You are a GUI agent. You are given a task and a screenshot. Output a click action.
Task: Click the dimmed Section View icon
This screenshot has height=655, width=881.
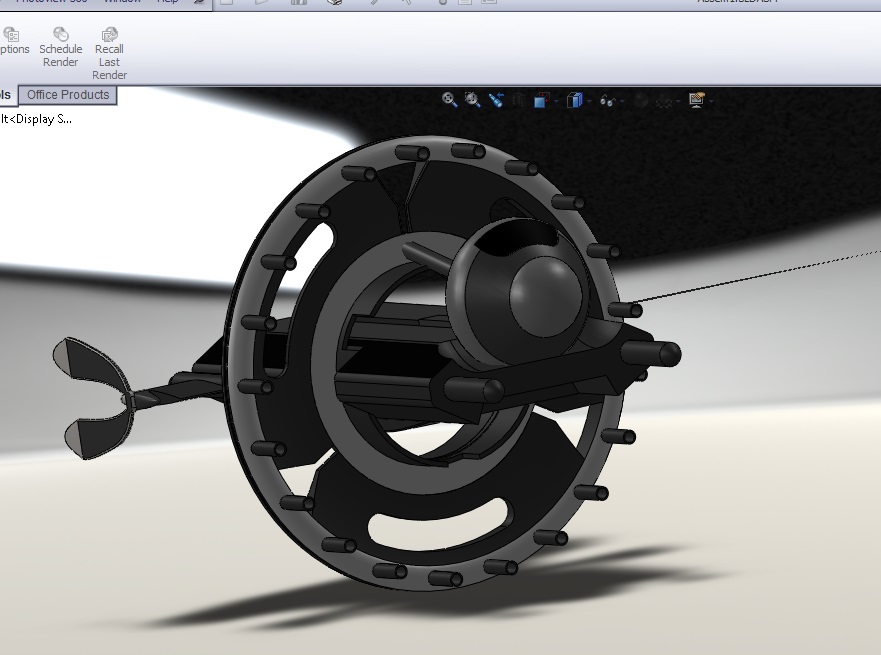[519, 101]
